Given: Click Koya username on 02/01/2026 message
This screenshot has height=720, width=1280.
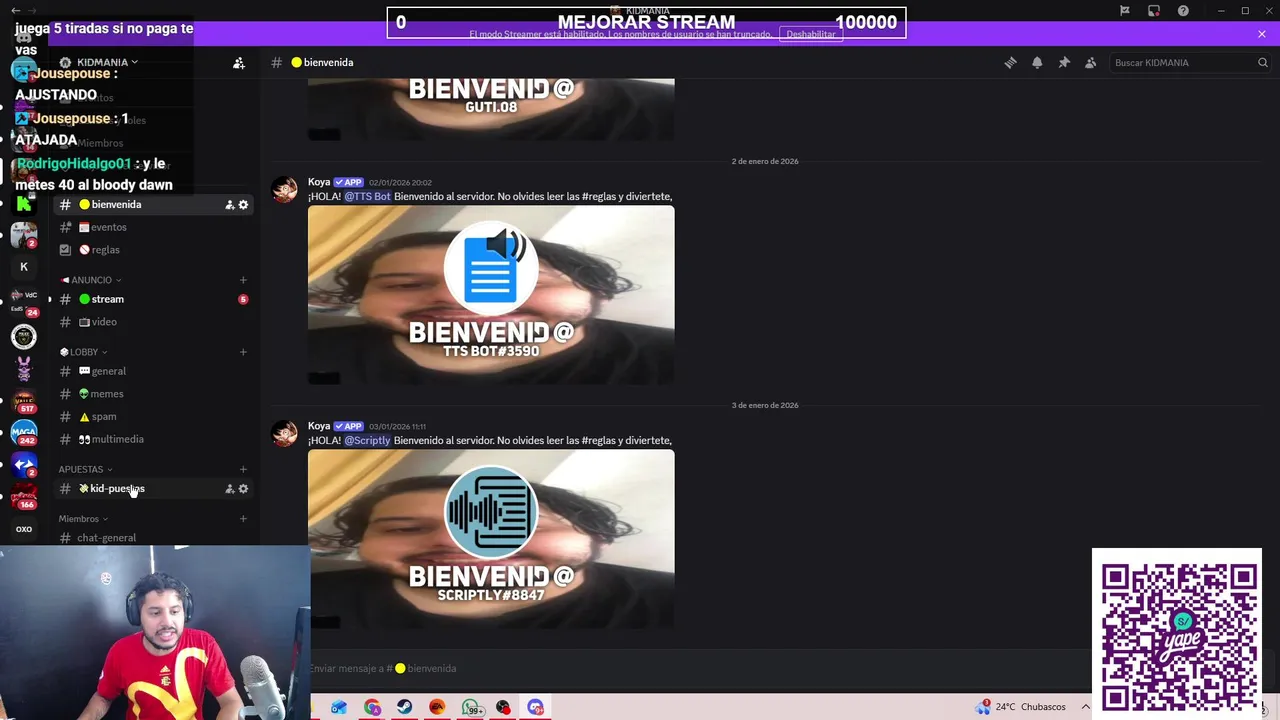Looking at the screenshot, I should (x=319, y=182).
